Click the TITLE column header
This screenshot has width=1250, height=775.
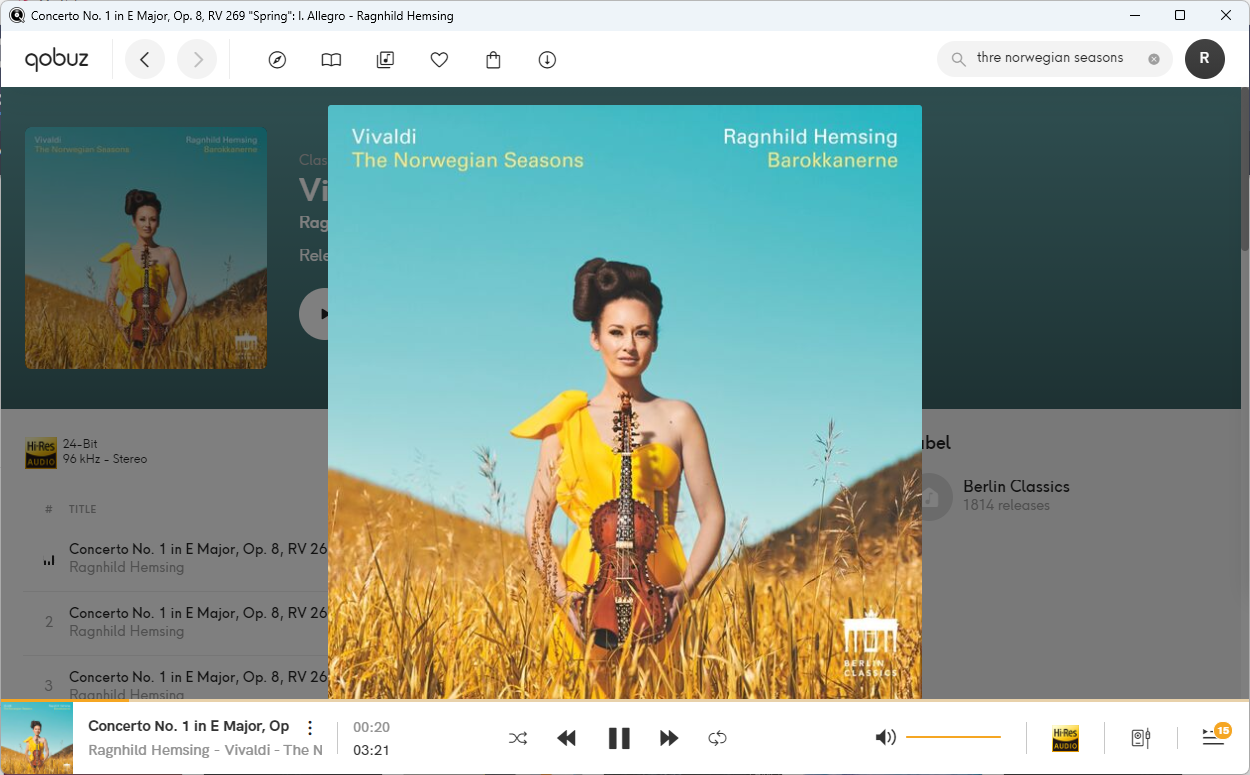(82, 509)
